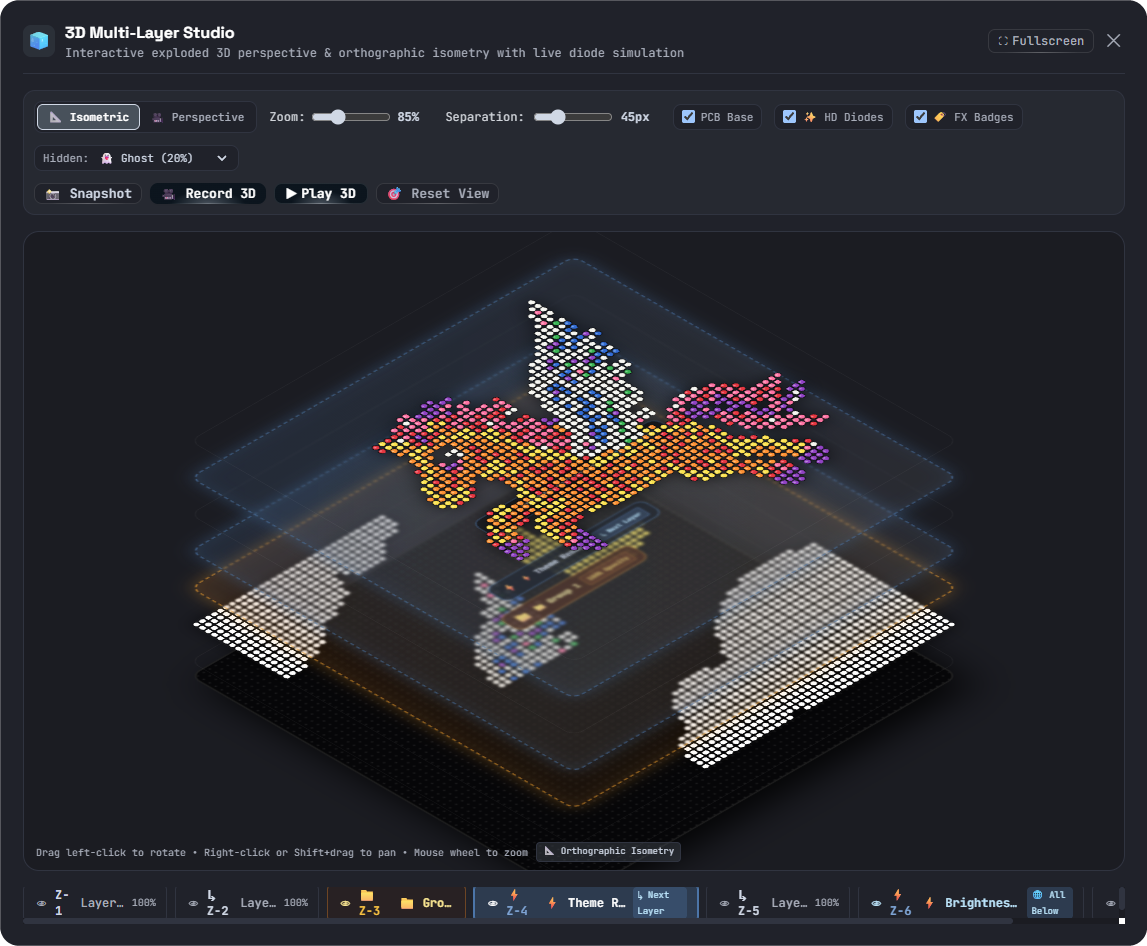Image resolution: width=1147 pixels, height=946 pixels.
Task: Toggle visibility eye of layer Z-2
Action: point(193,904)
